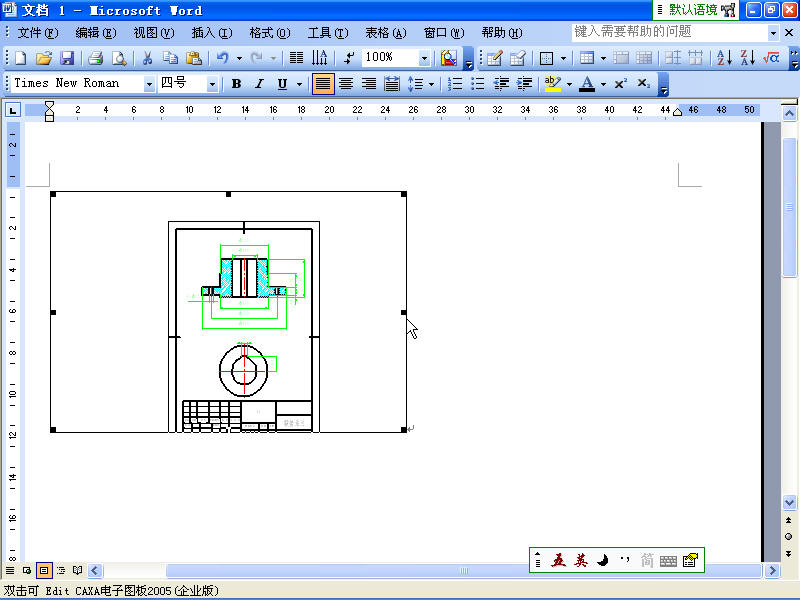
Task: Open print preview
Action: [x=119, y=58]
